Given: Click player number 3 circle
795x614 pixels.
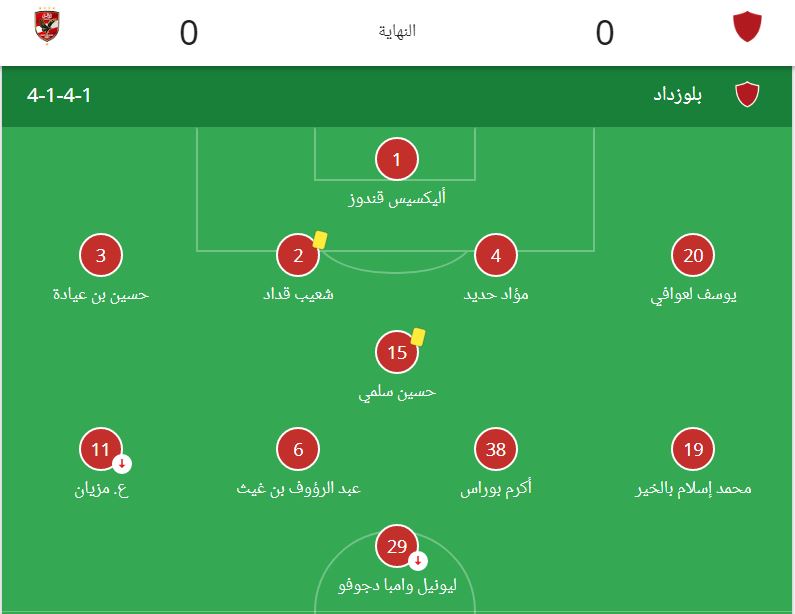Looking at the screenshot, I should click(101, 256).
